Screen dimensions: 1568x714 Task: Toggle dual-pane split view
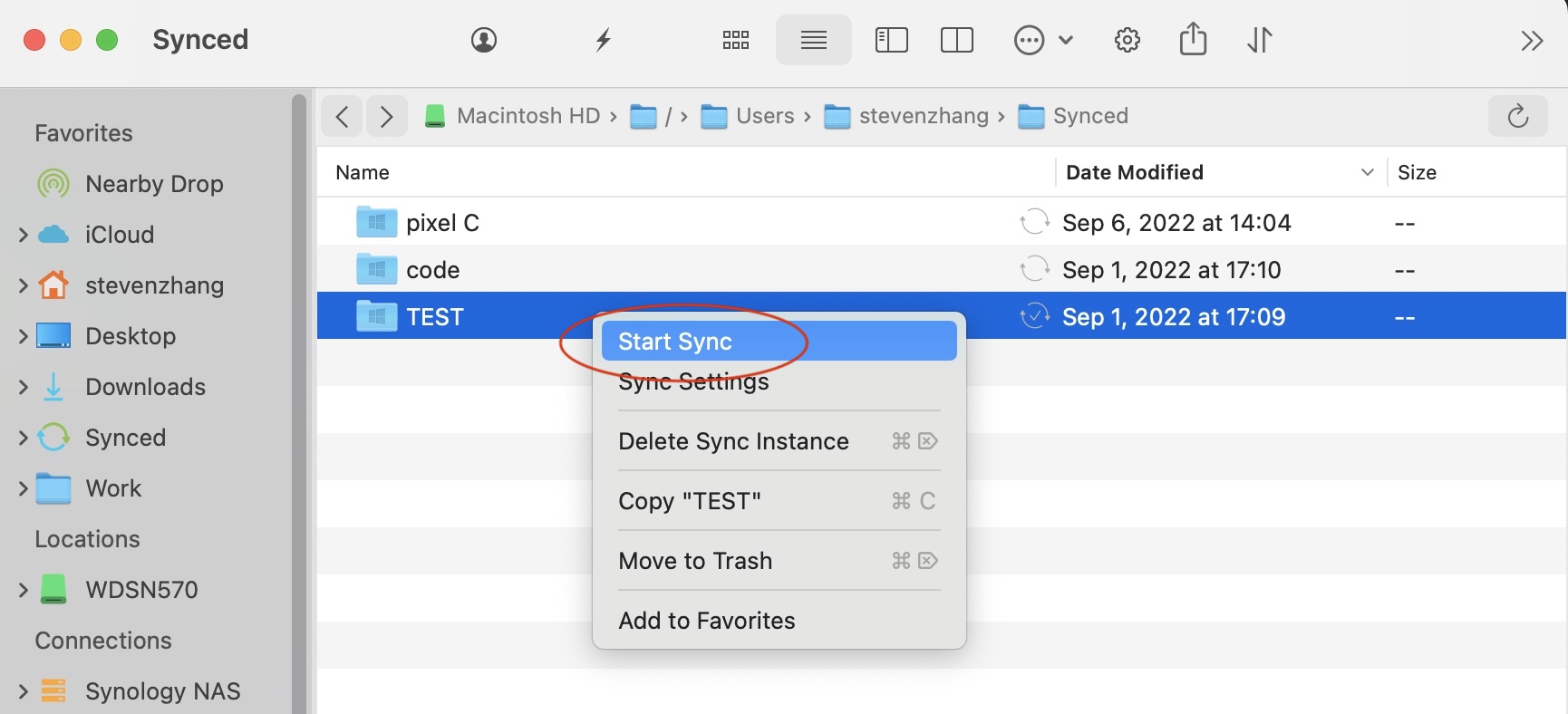pos(957,40)
